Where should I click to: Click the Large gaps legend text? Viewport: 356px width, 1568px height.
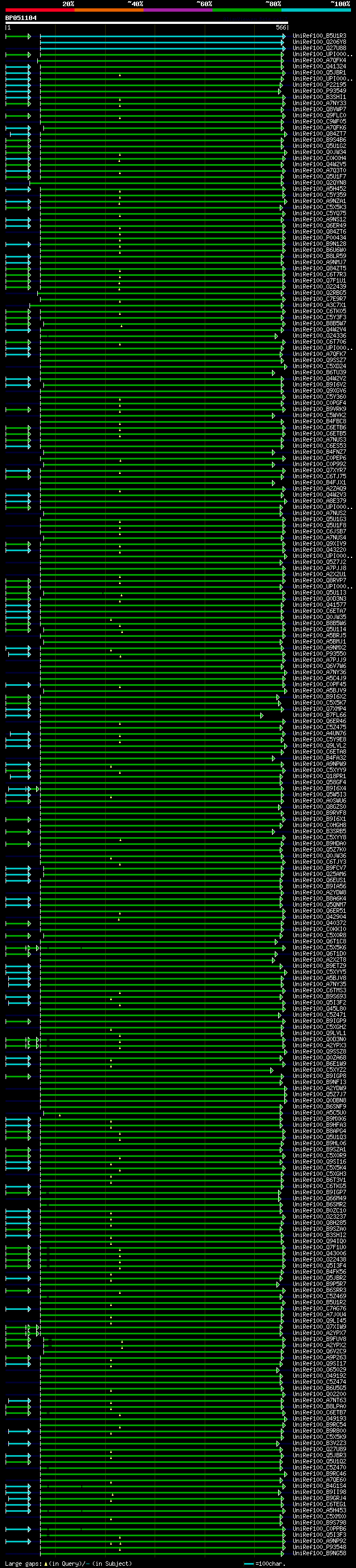click(x=68, y=1564)
